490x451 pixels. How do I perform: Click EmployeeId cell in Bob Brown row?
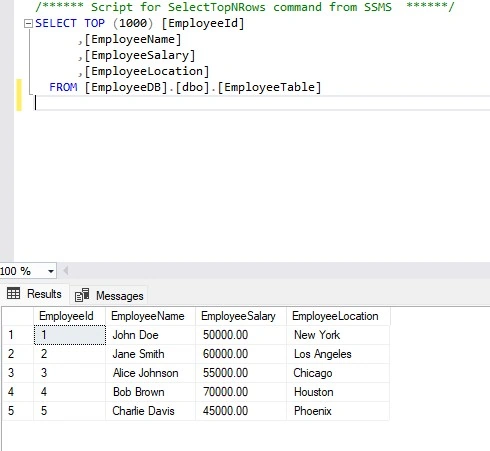click(70, 392)
